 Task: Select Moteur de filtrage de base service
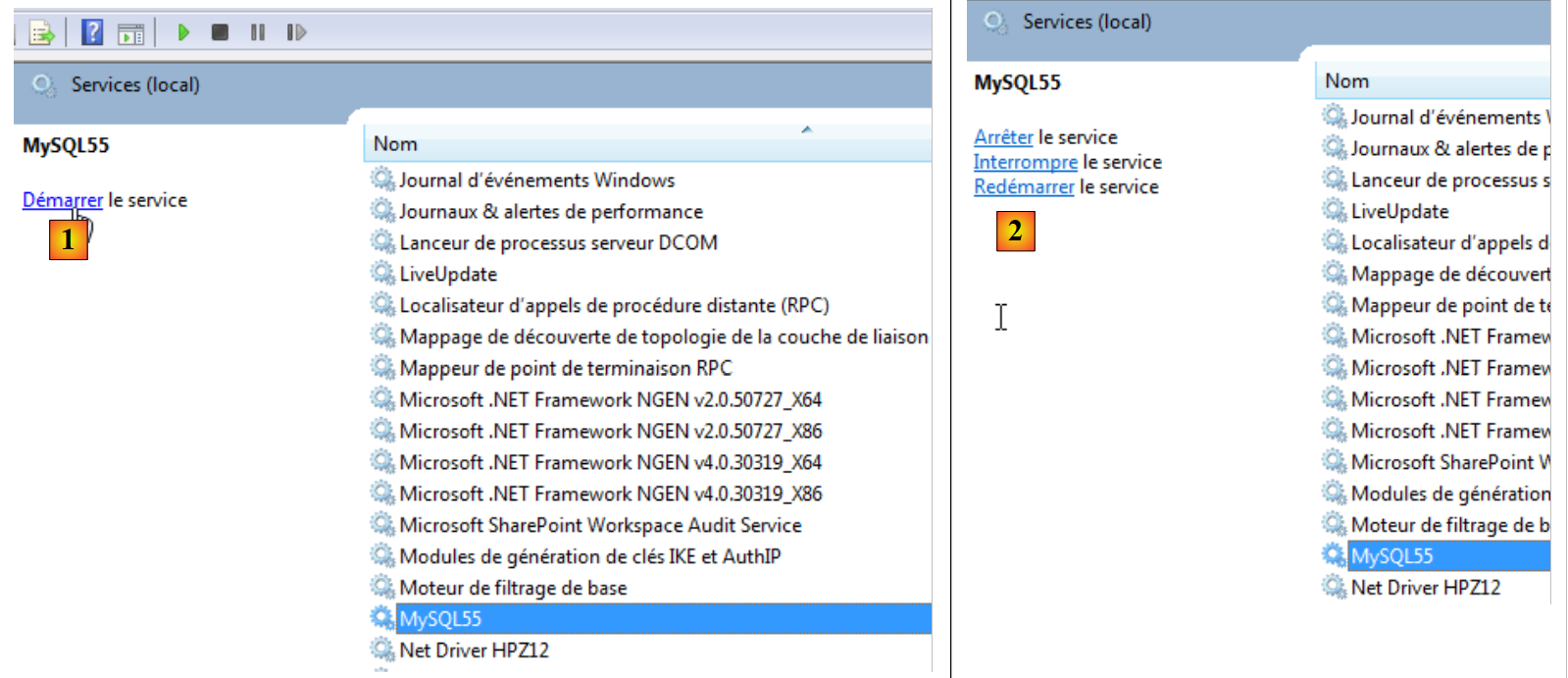pyautogui.click(x=513, y=588)
